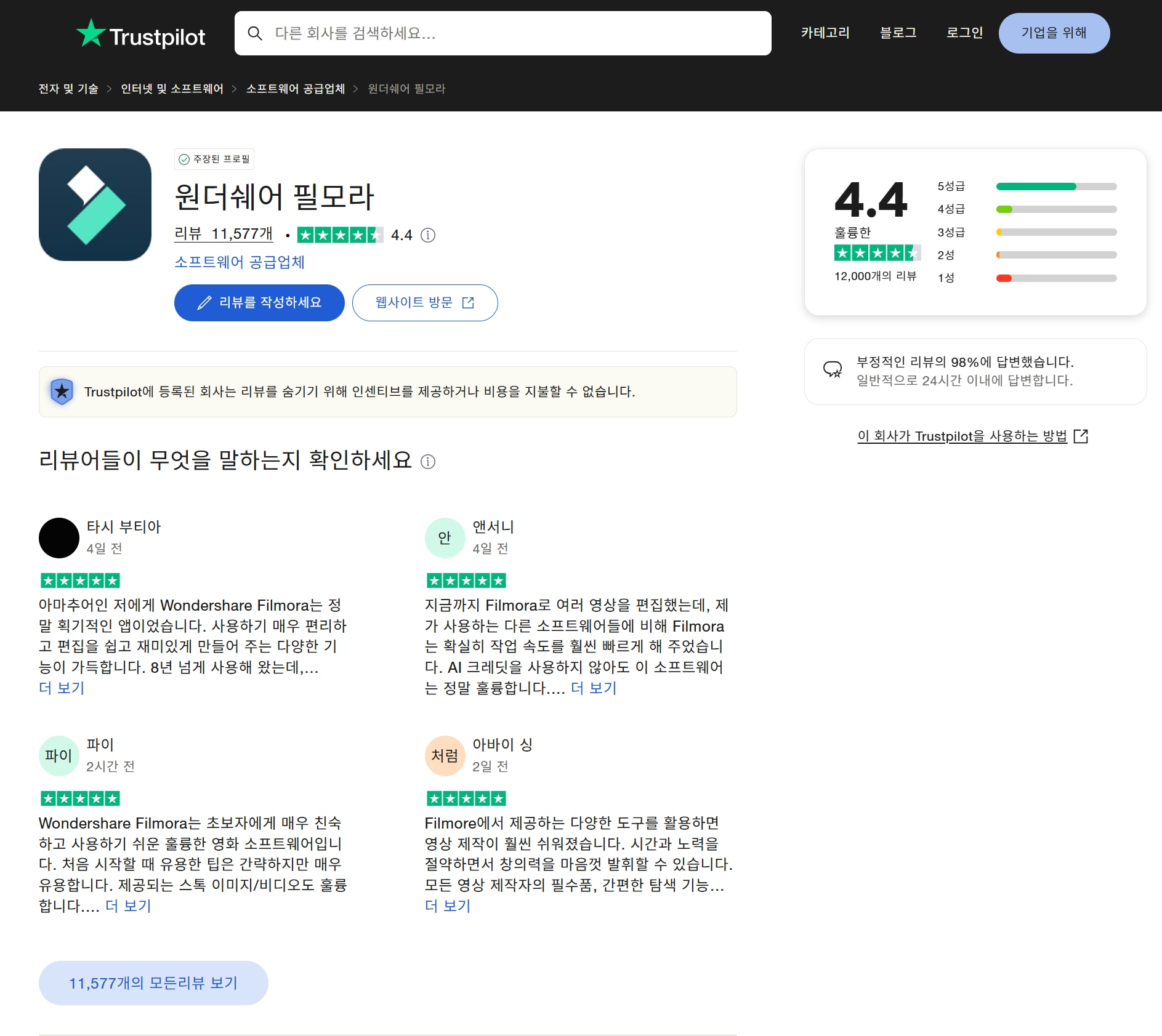Click the star rating image beside 4.4

coord(340,235)
